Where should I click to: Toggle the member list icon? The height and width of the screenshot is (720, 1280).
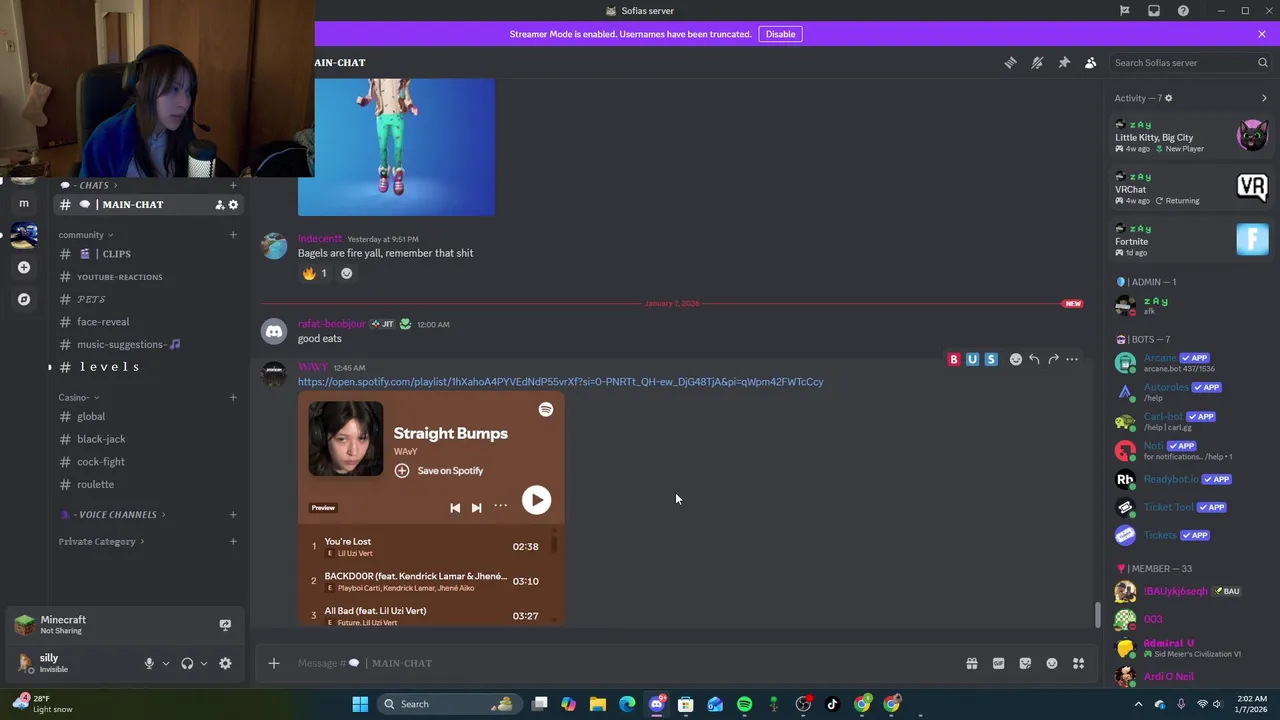(1091, 63)
